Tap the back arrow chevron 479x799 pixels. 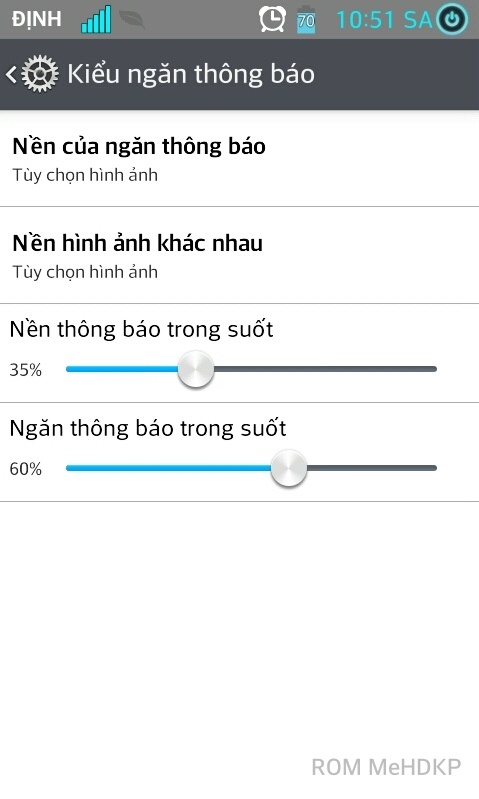coord(11,74)
